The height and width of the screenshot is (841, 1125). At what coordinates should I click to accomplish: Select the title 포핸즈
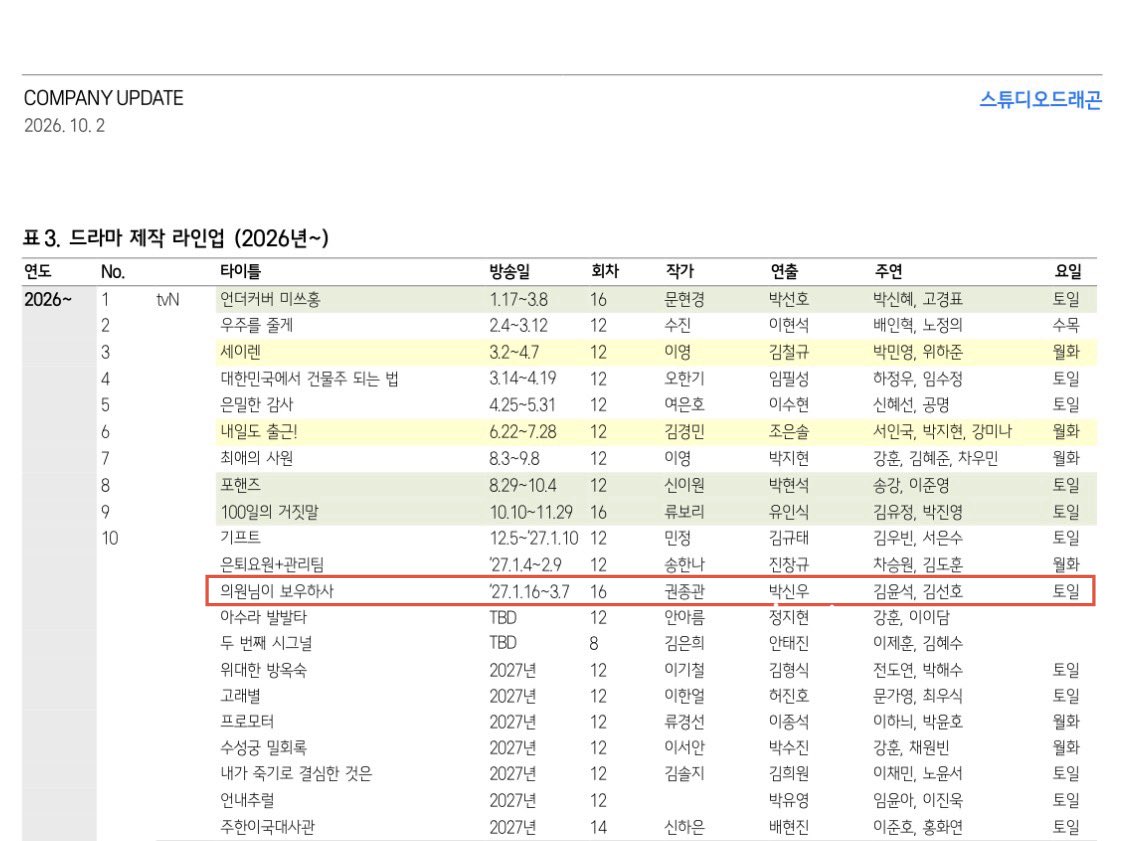click(x=240, y=485)
